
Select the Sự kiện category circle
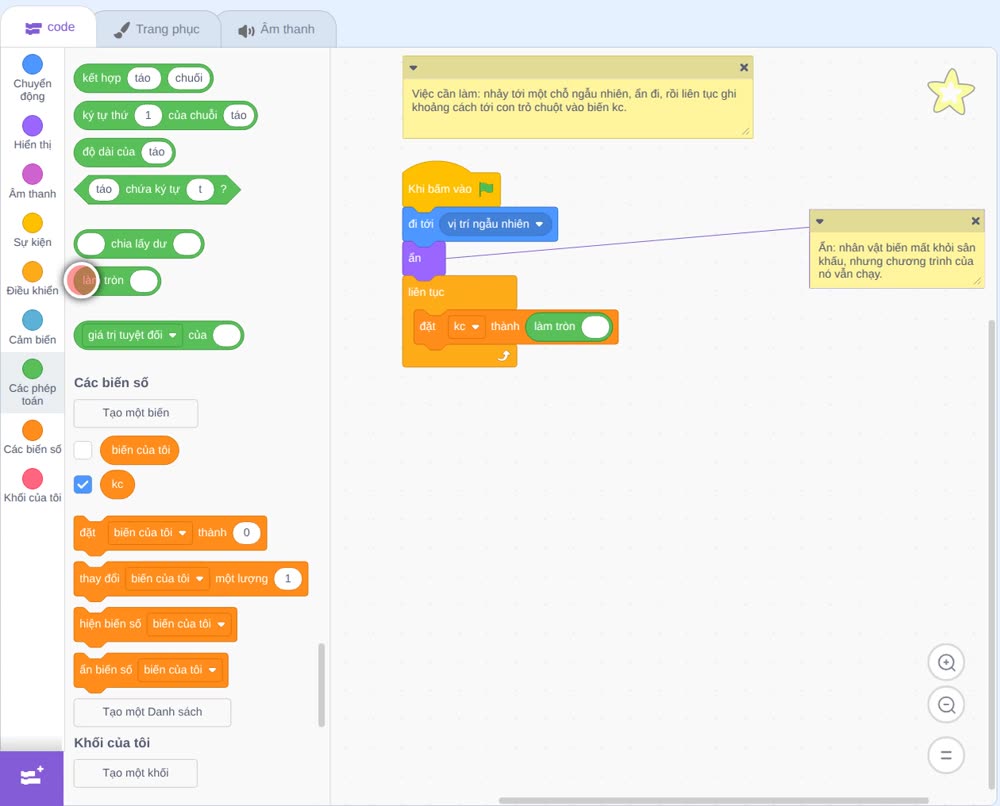coord(33,223)
